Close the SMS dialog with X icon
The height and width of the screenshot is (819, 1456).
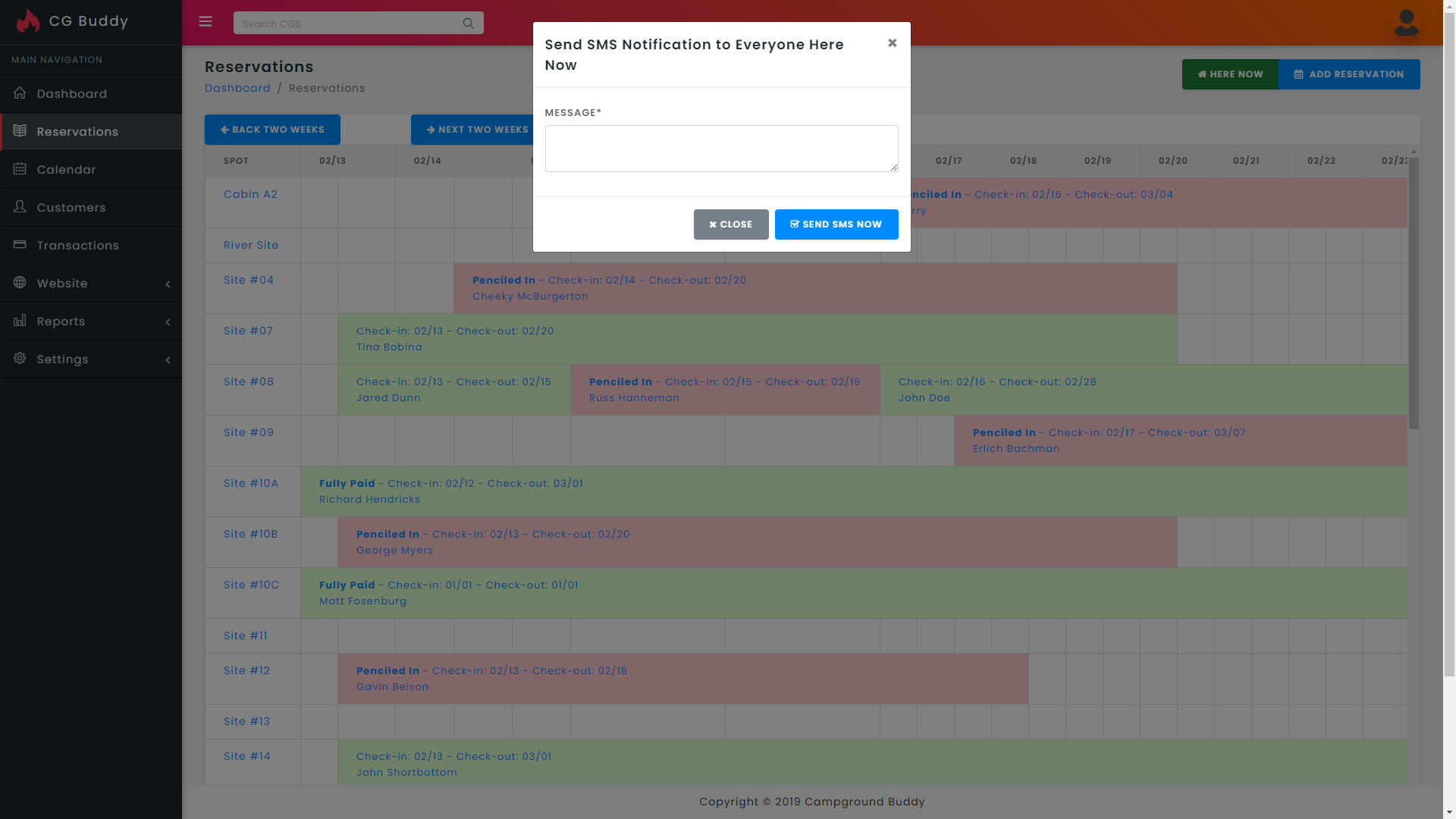[893, 43]
